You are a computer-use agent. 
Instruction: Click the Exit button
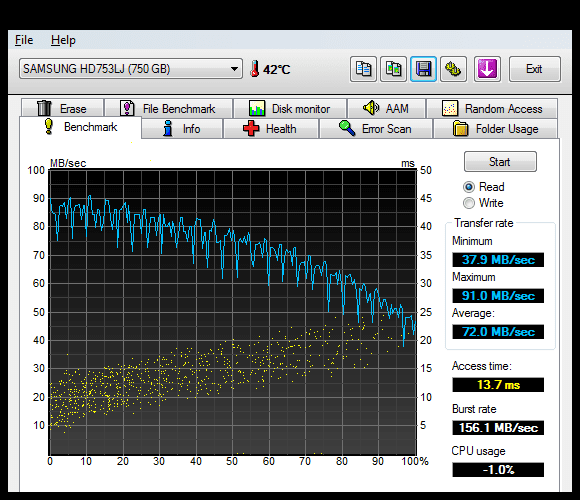pyautogui.click(x=535, y=69)
